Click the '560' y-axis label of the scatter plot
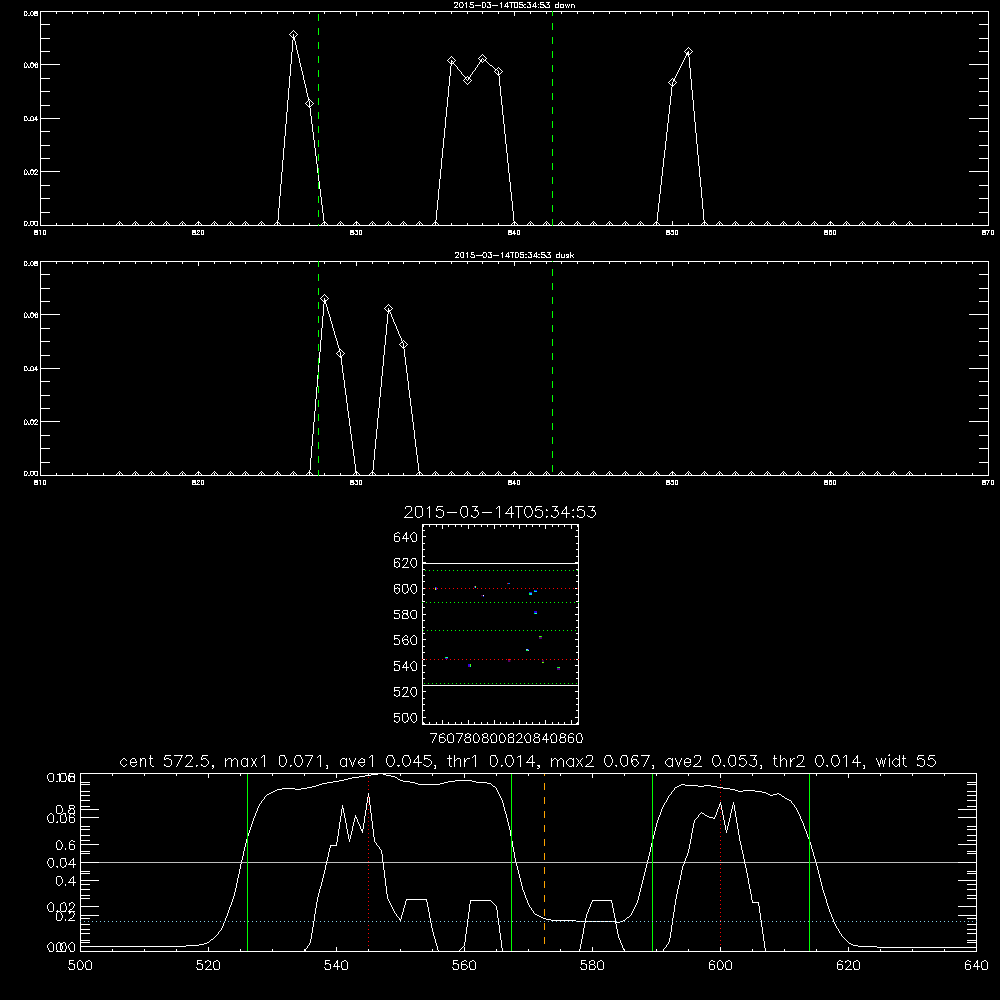The image size is (1000, 1000). pos(406,640)
